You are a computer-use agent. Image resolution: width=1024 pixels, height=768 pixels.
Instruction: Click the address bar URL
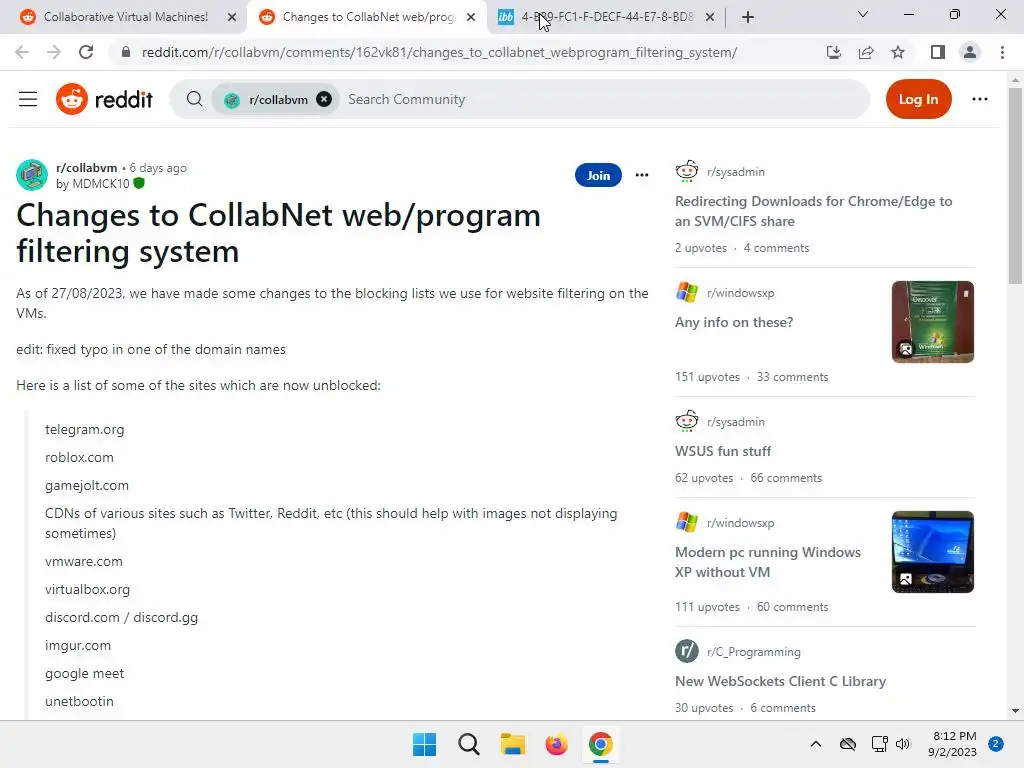[x=440, y=52]
